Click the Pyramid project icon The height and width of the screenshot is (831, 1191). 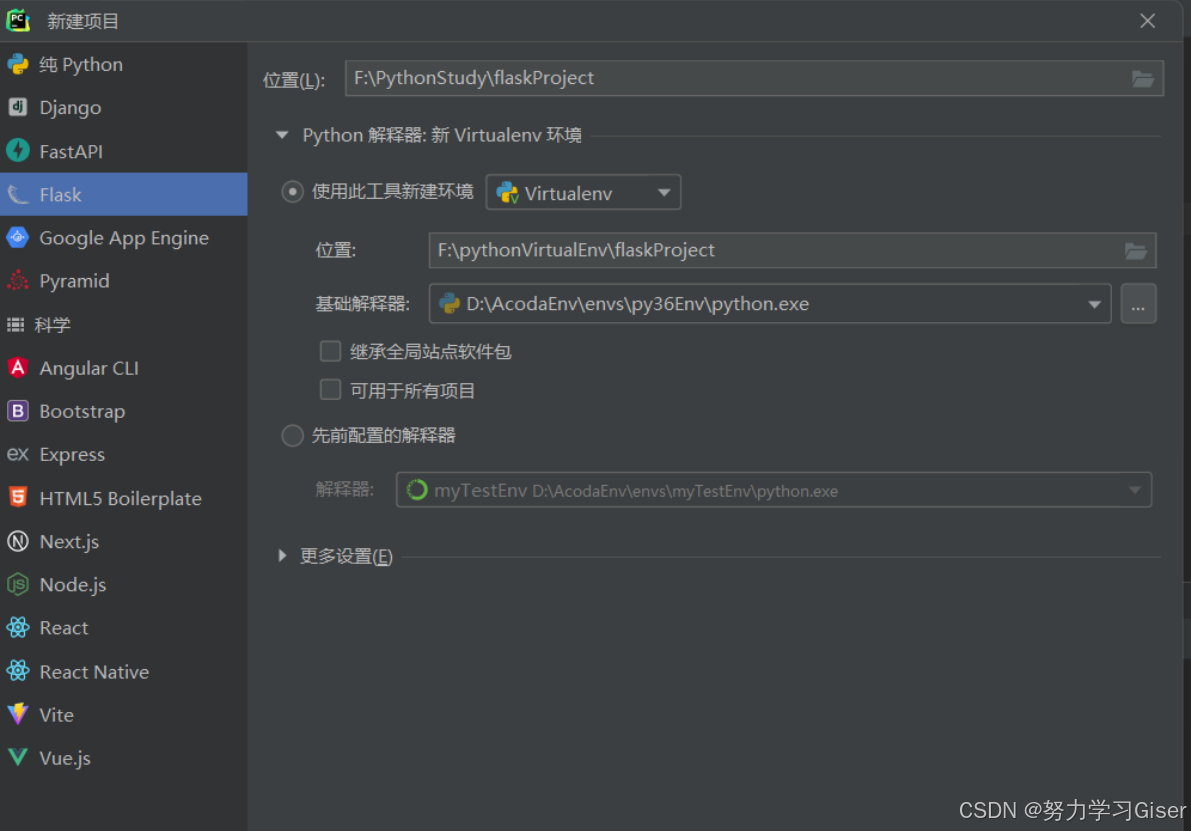18,281
